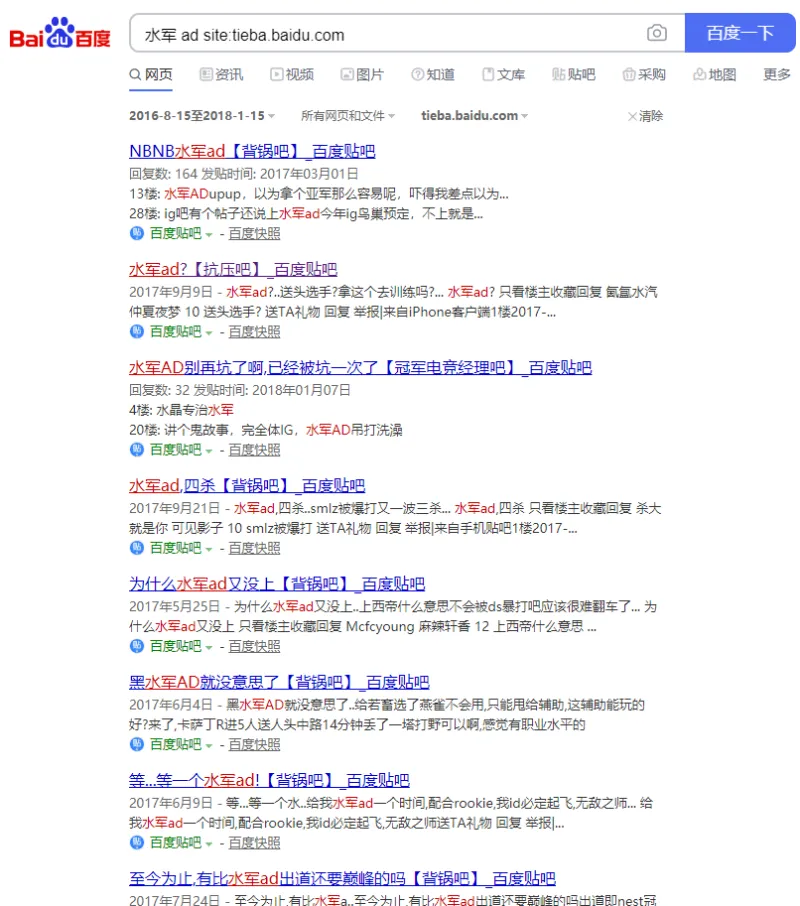Switch to the 视频 tab
The image size is (800, 906).
(x=292, y=75)
